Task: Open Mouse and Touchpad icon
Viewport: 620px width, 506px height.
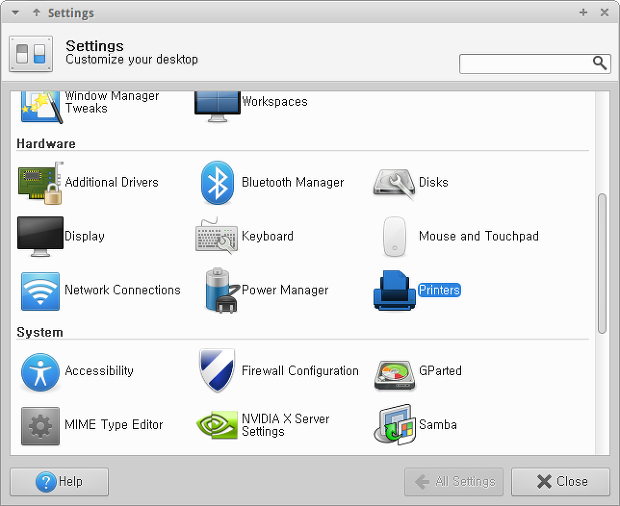Action: (394, 236)
